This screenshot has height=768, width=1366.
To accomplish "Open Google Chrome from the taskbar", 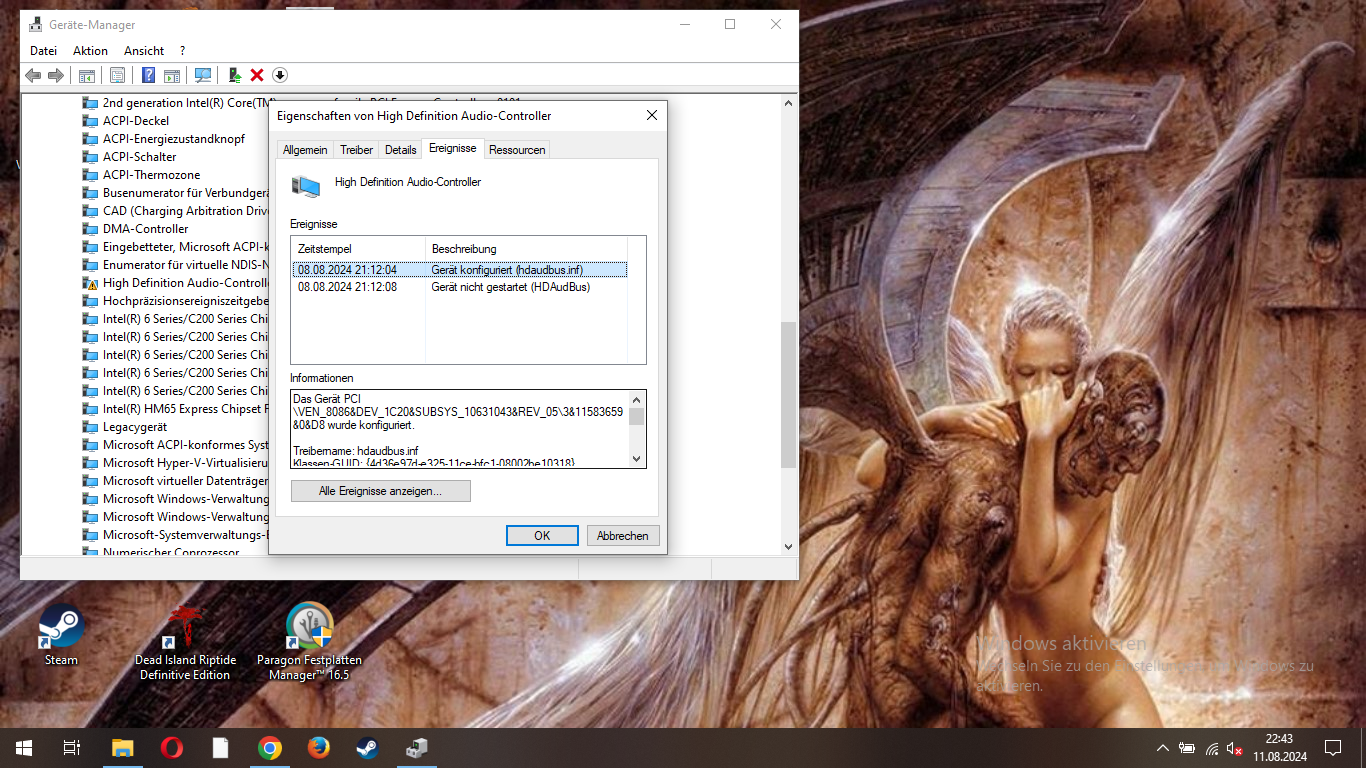I will click(269, 748).
